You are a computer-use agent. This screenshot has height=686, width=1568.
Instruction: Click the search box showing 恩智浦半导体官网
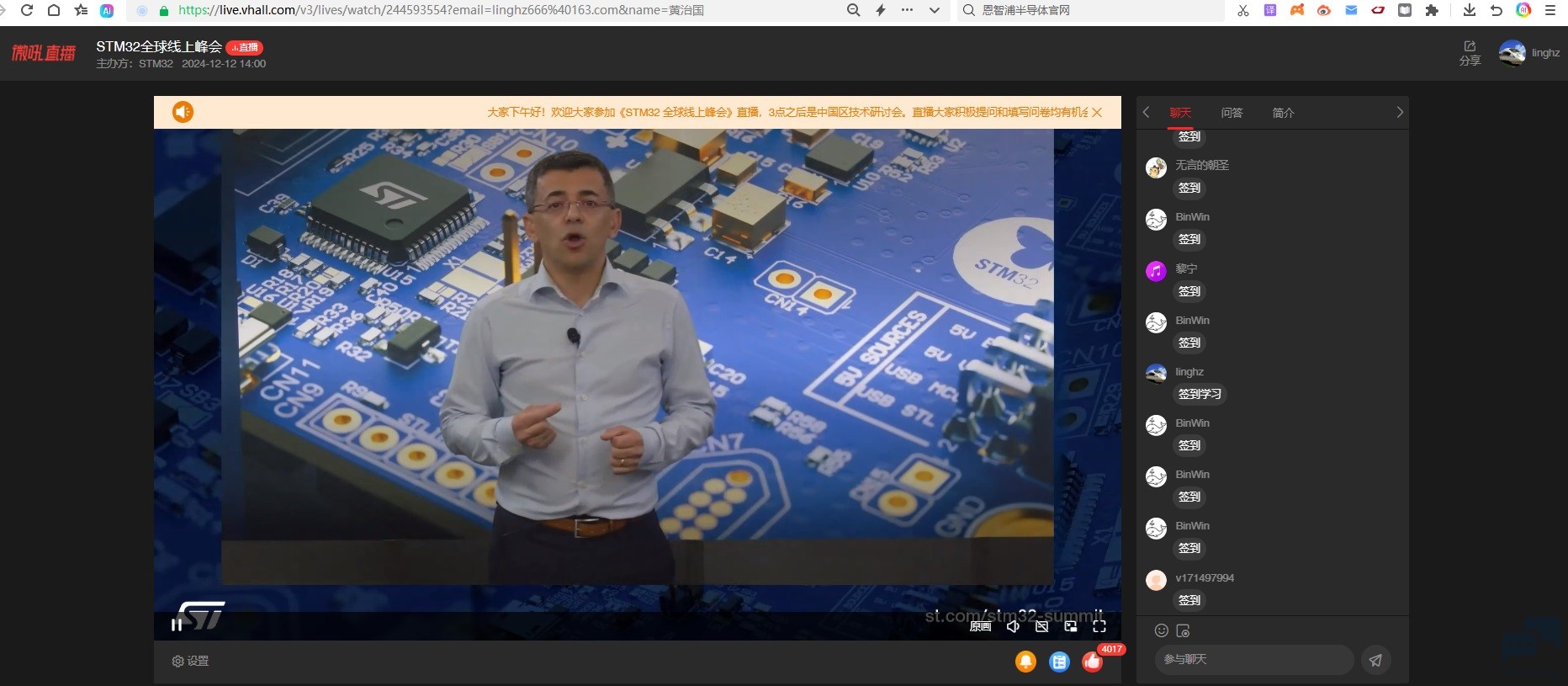1090,10
